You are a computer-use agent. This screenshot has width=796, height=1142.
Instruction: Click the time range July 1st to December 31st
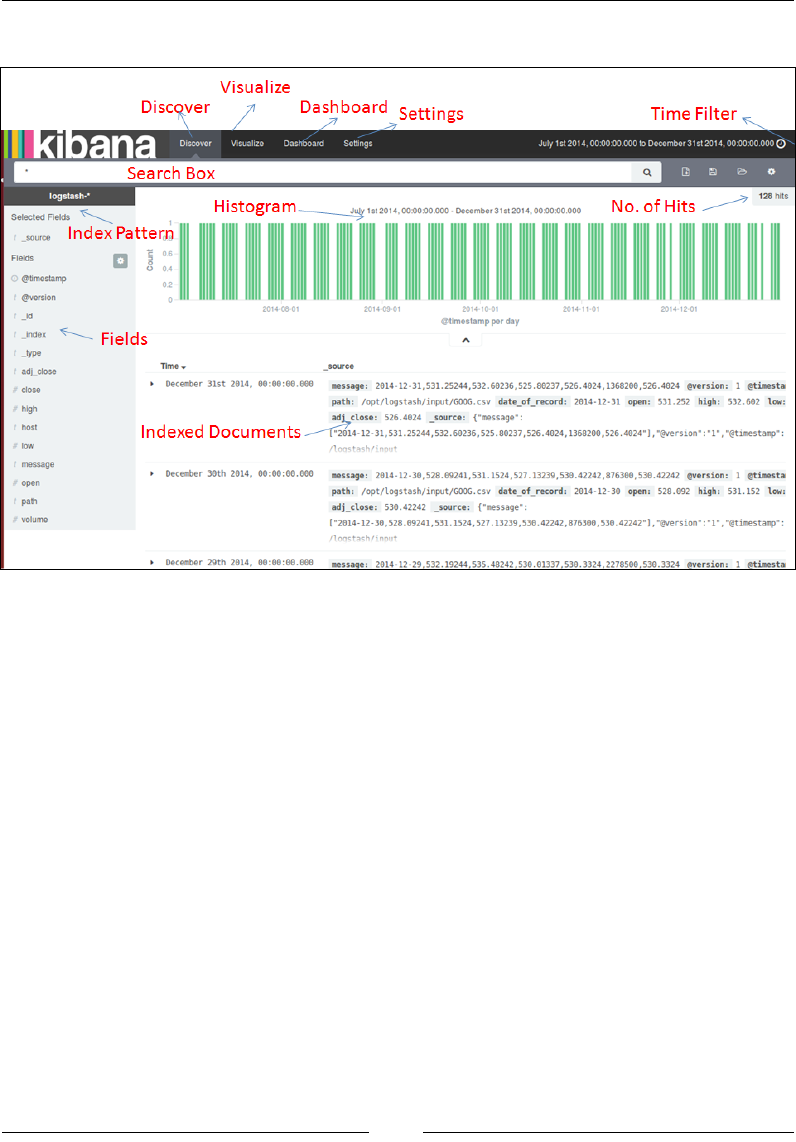[x=655, y=143]
